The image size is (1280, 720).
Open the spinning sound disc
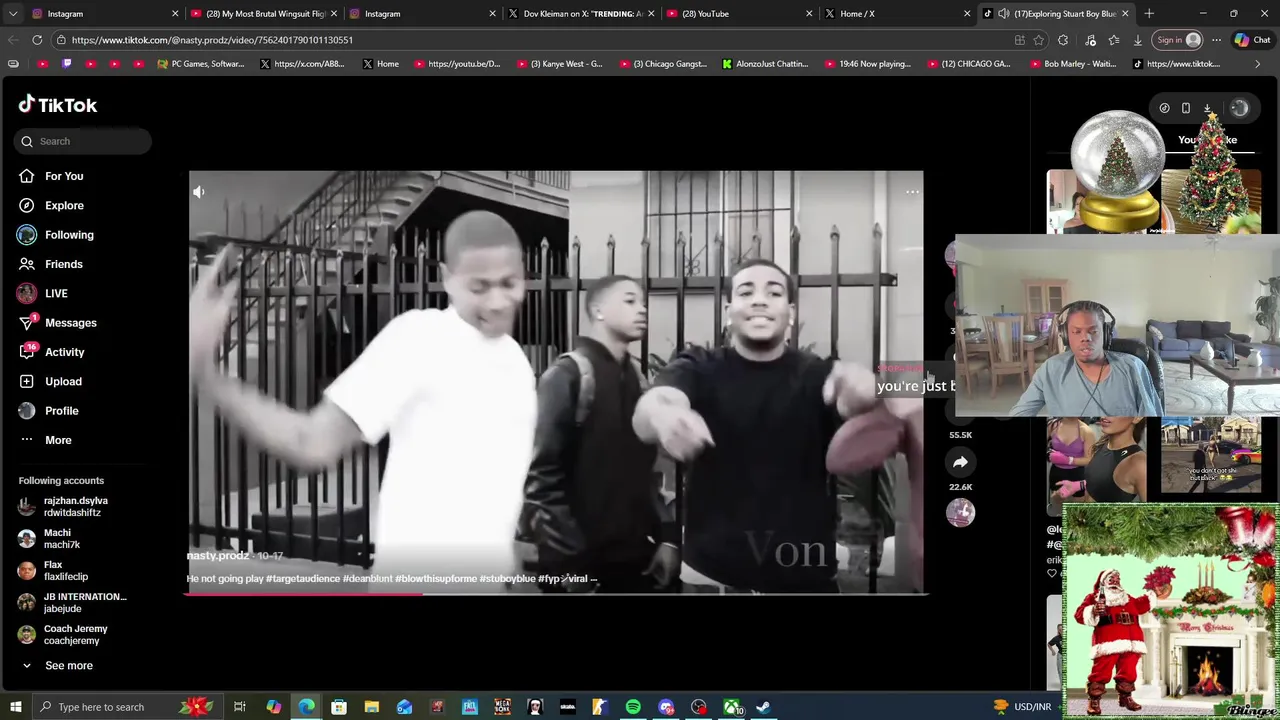(960, 513)
